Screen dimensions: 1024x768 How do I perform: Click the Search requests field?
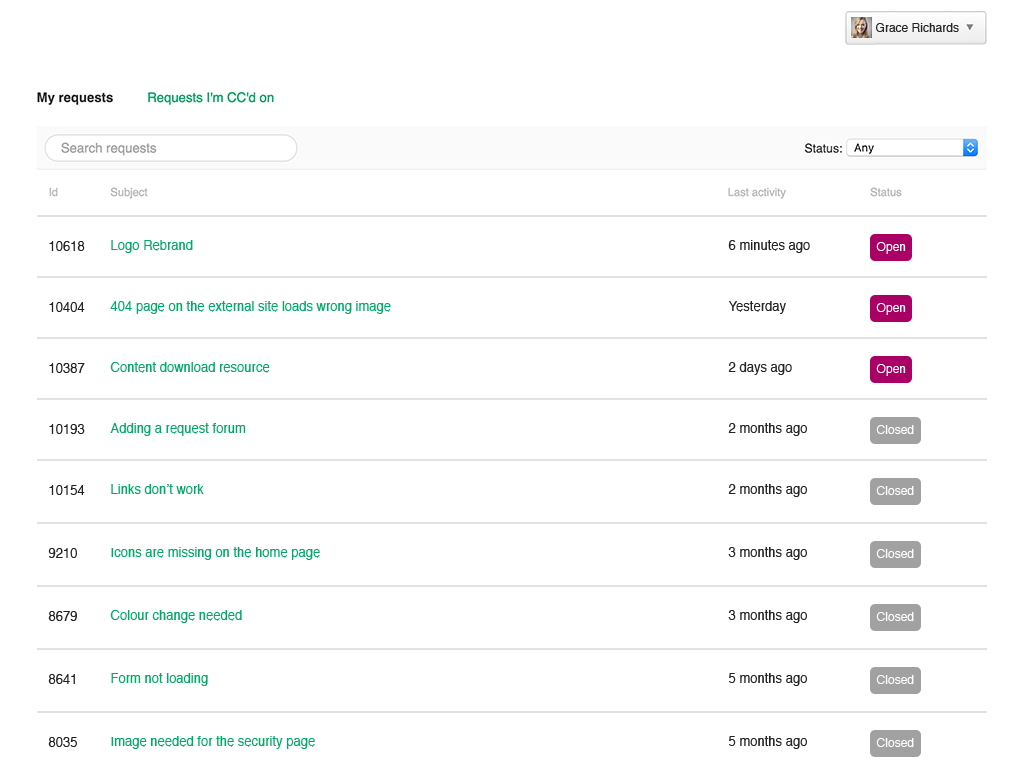[171, 148]
